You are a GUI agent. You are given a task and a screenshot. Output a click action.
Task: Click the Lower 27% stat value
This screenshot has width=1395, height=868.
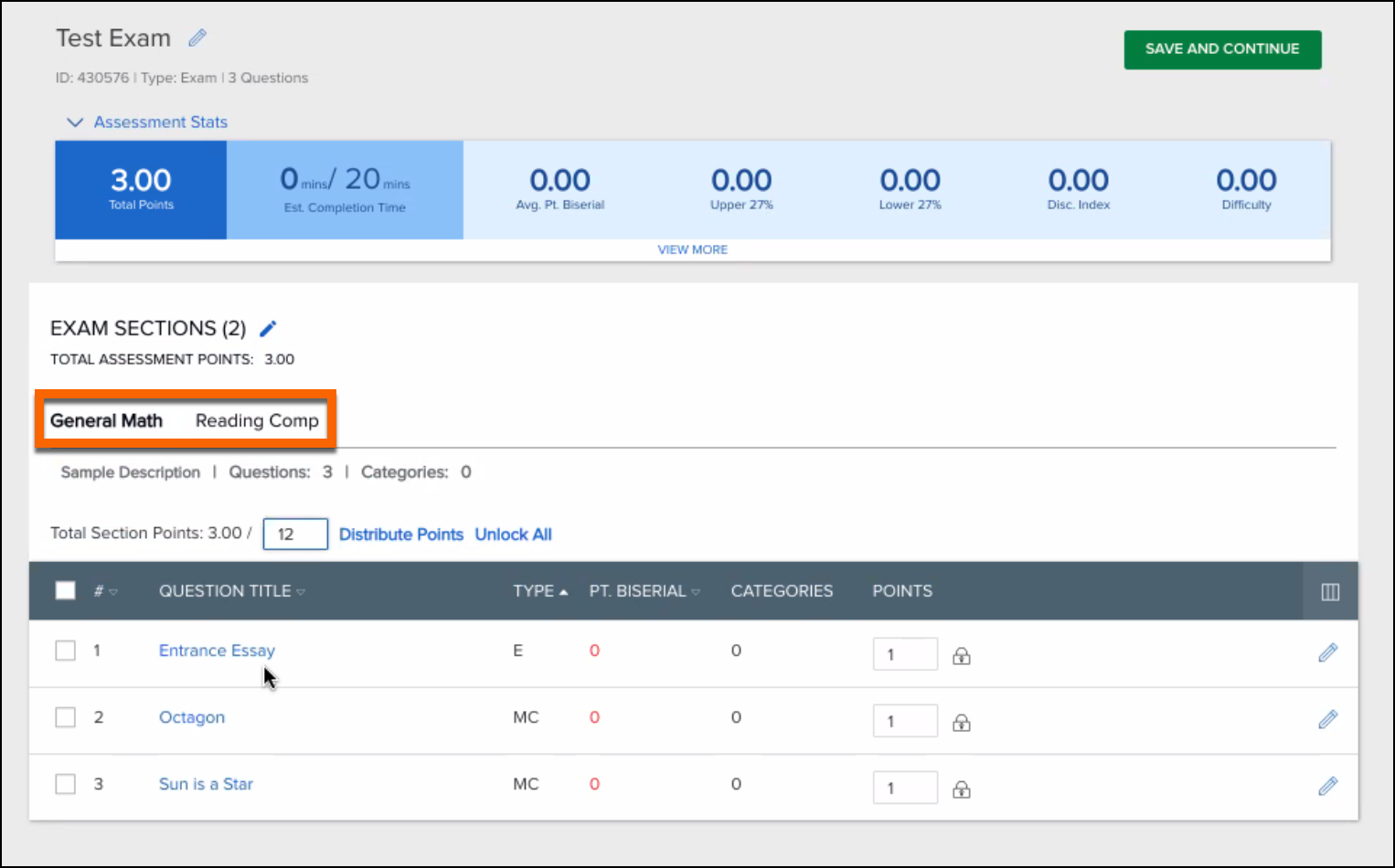click(910, 180)
